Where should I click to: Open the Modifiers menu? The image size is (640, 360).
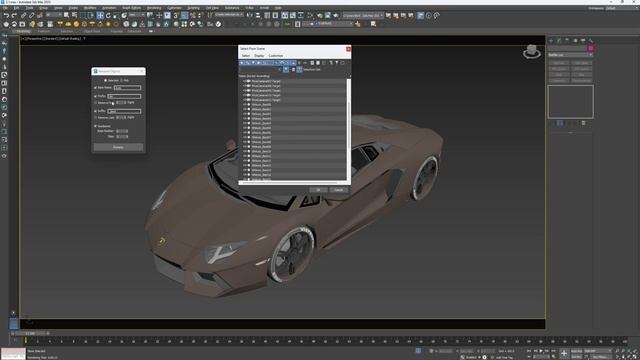90,8
